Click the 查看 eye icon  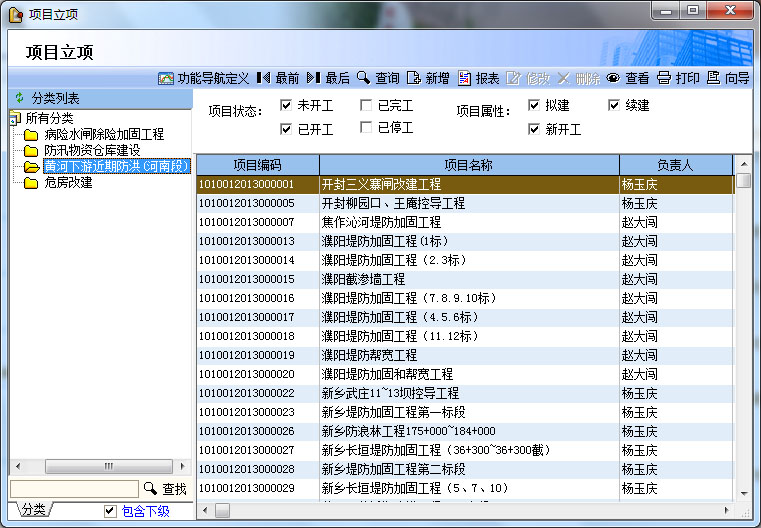(628, 78)
